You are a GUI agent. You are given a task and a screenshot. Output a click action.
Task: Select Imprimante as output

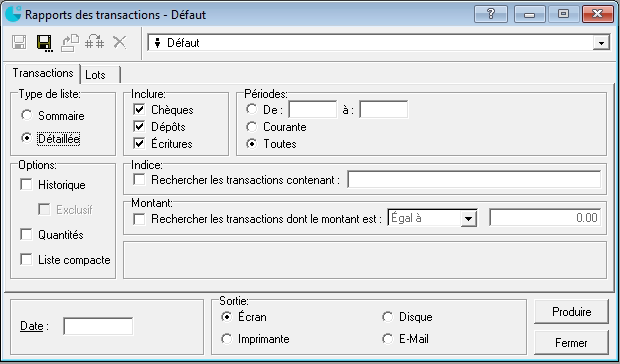tap(227, 339)
